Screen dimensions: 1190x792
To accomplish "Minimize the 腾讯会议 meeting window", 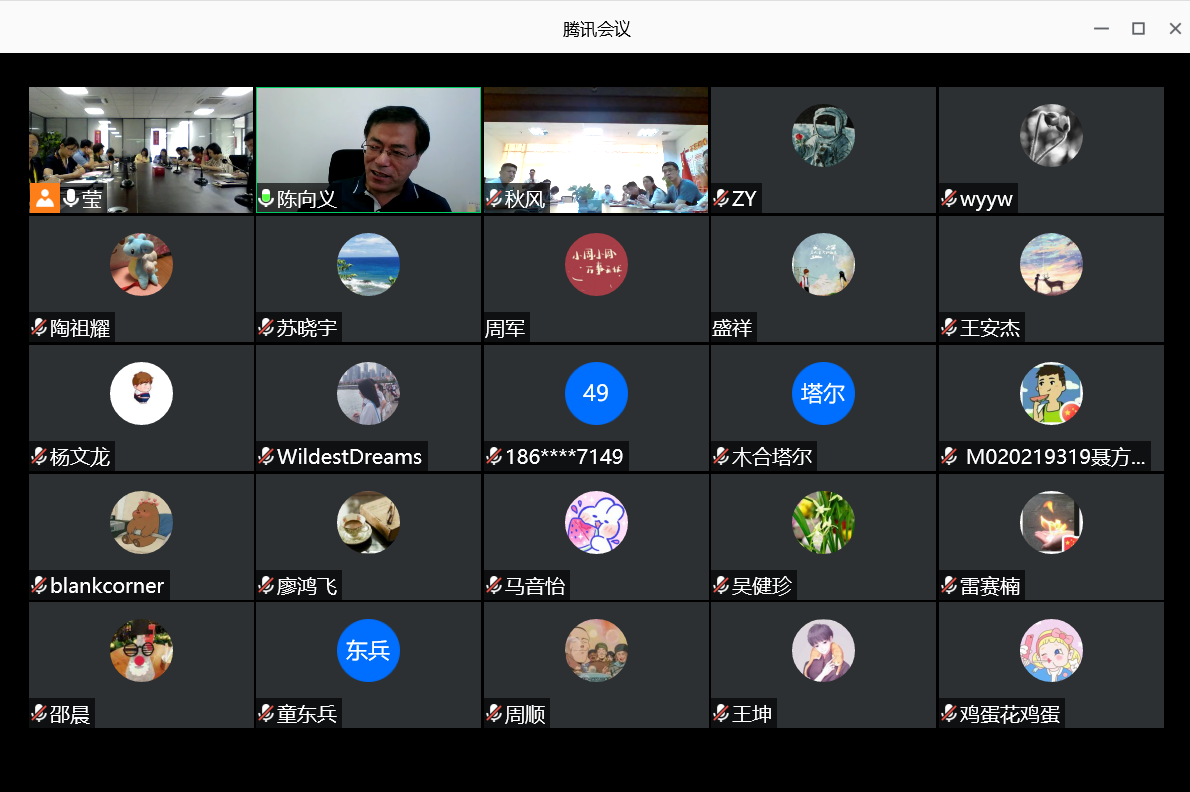I will tap(1101, 29).
